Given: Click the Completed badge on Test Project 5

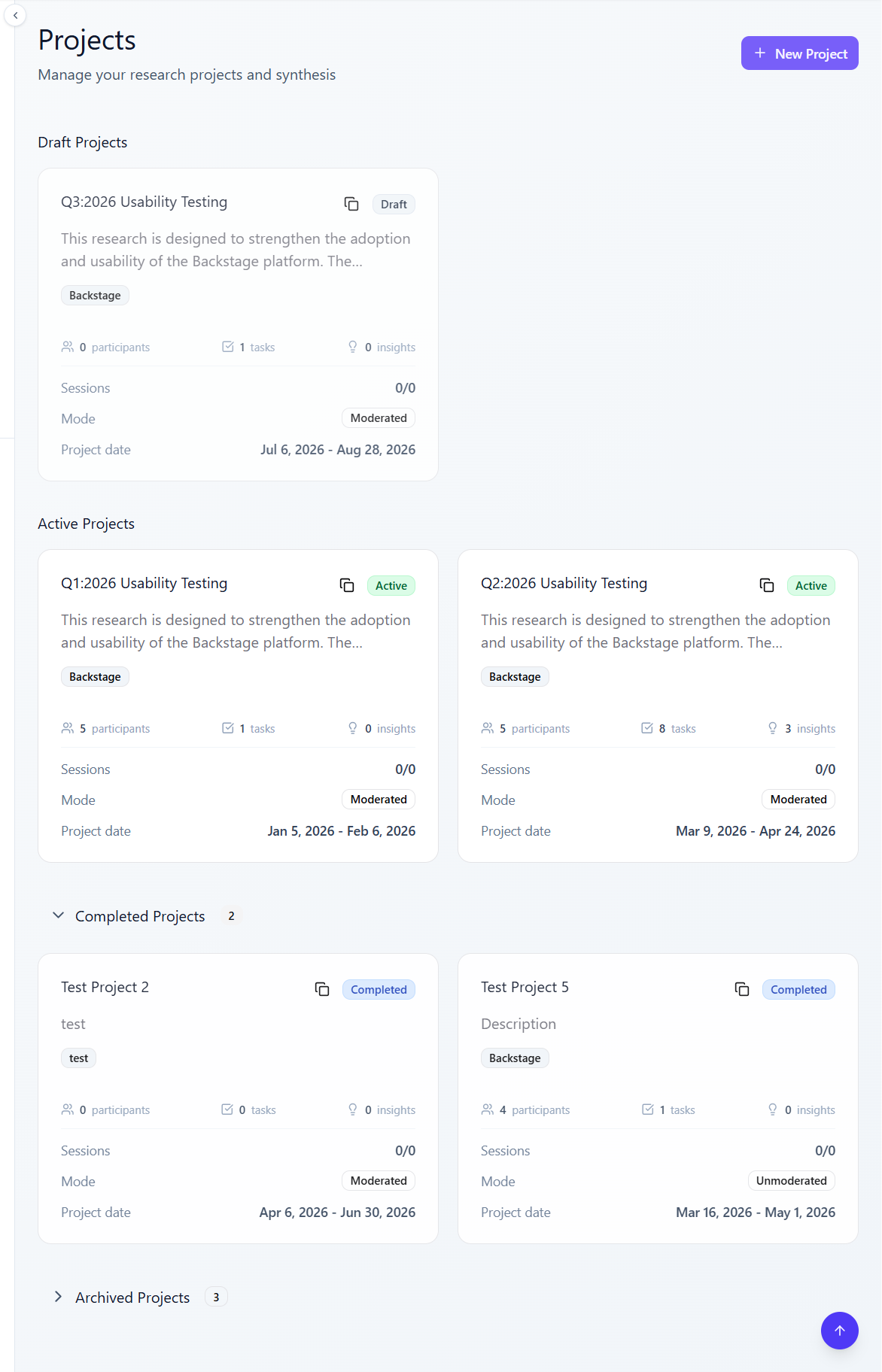Looking at the screenshot, I should pyautogui.click(x=798, y=990).
